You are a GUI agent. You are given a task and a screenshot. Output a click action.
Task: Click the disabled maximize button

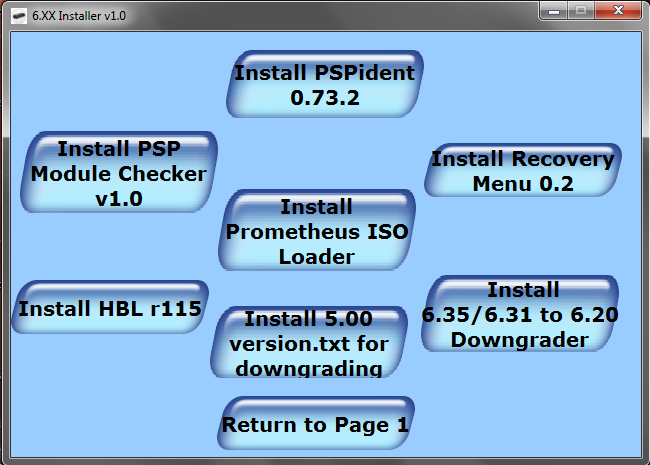click(581, 11)
